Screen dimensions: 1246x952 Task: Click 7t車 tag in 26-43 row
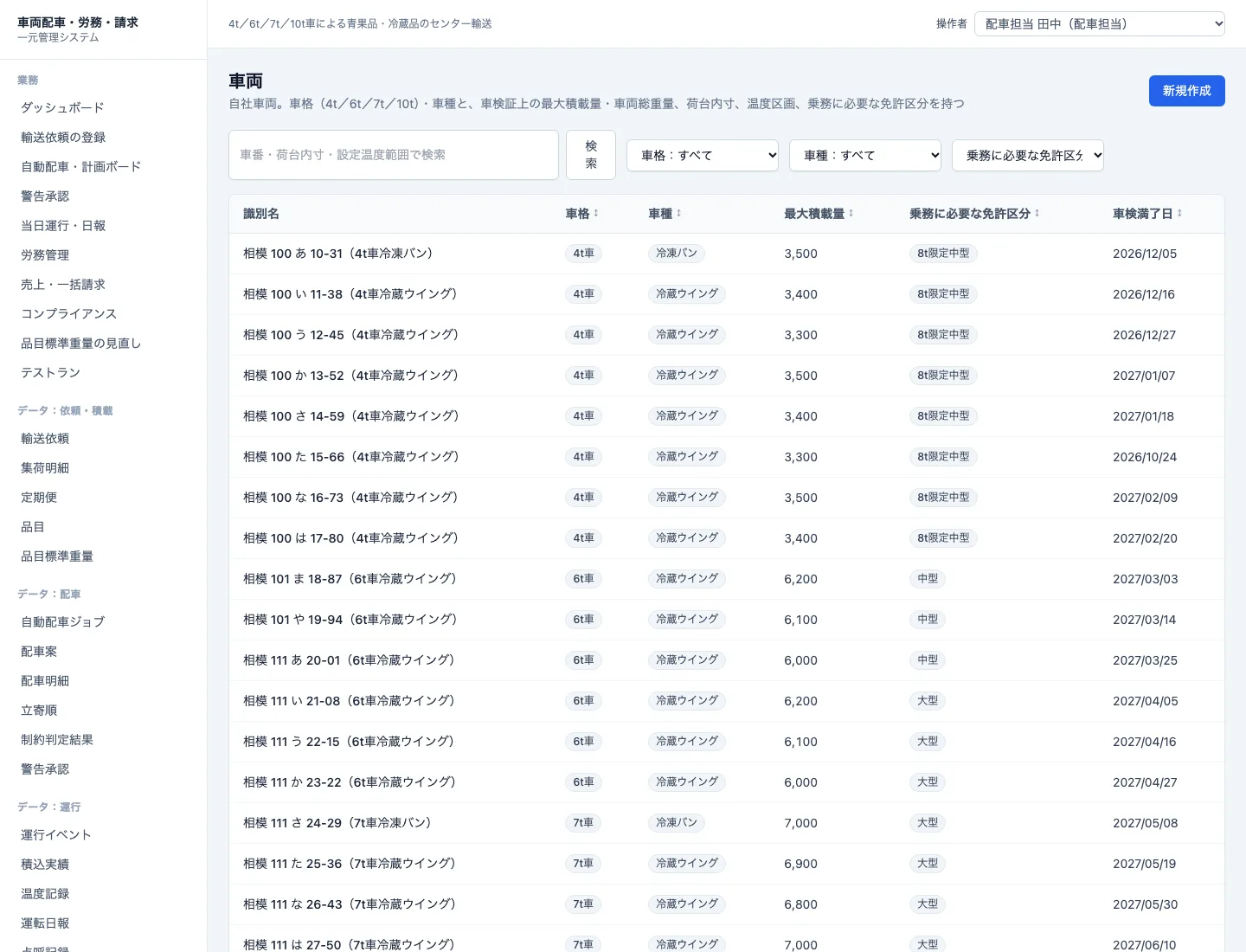pyautogui.click(x=583, y=904)
